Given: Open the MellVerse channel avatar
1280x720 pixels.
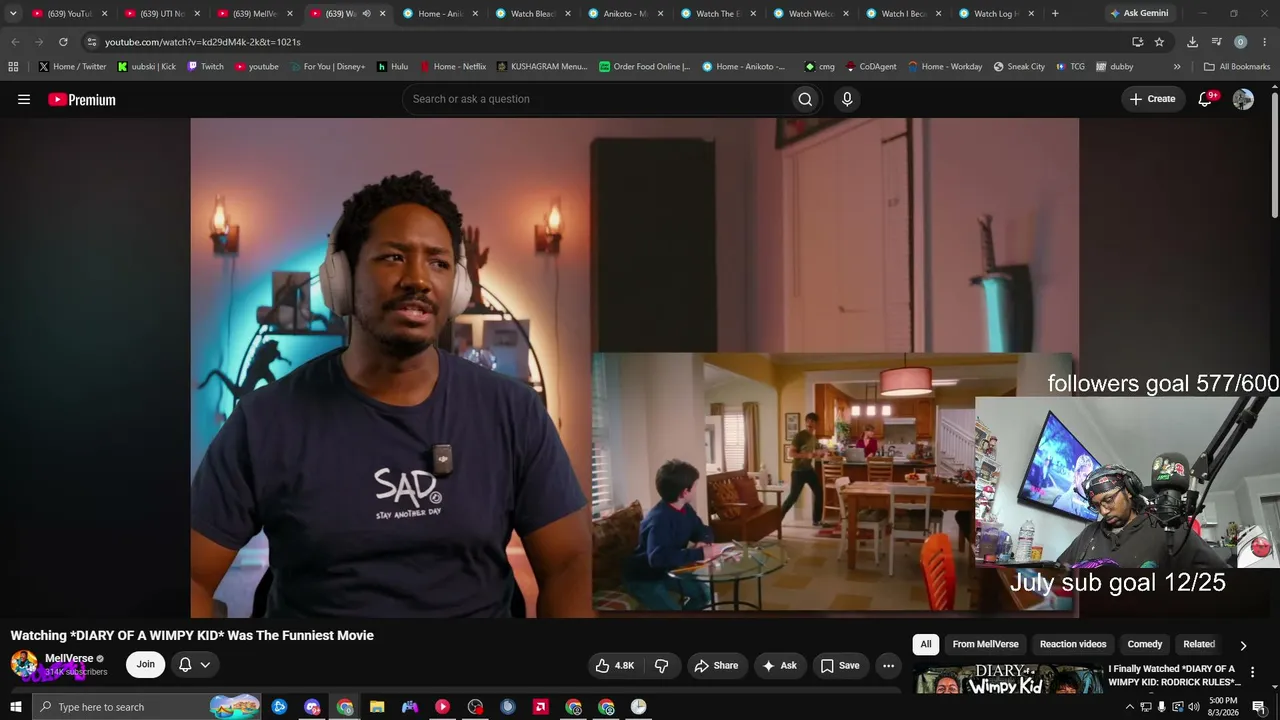Looking at the screenshot, I should point(24,664).
